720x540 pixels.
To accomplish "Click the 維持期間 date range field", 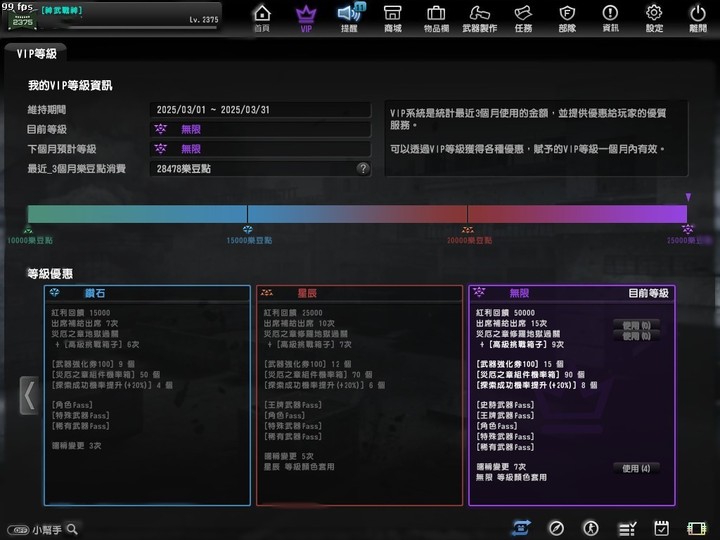I will pos(260,110).
